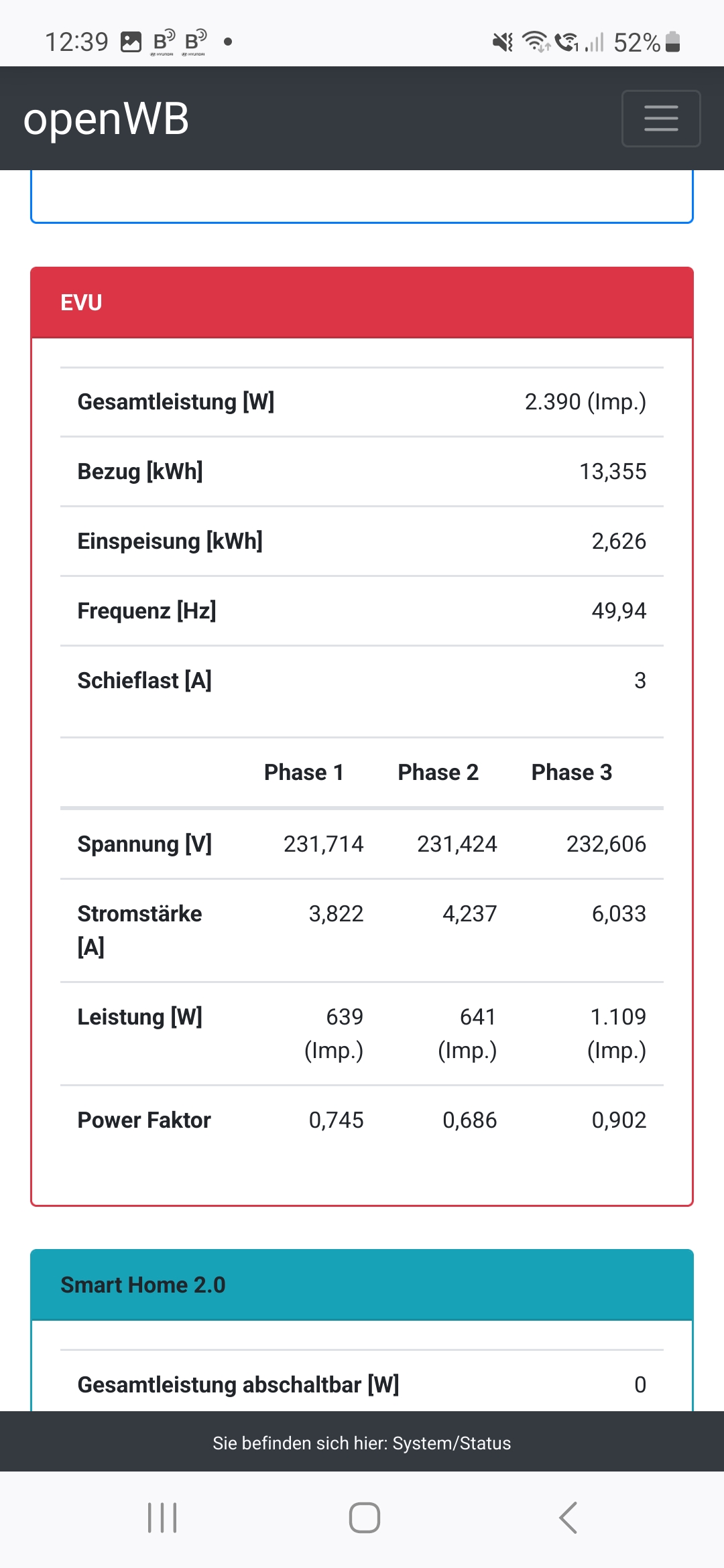Tap the openWB brand logo
The width and height of the screenshot is (724, 1568).
click(106, 119)
